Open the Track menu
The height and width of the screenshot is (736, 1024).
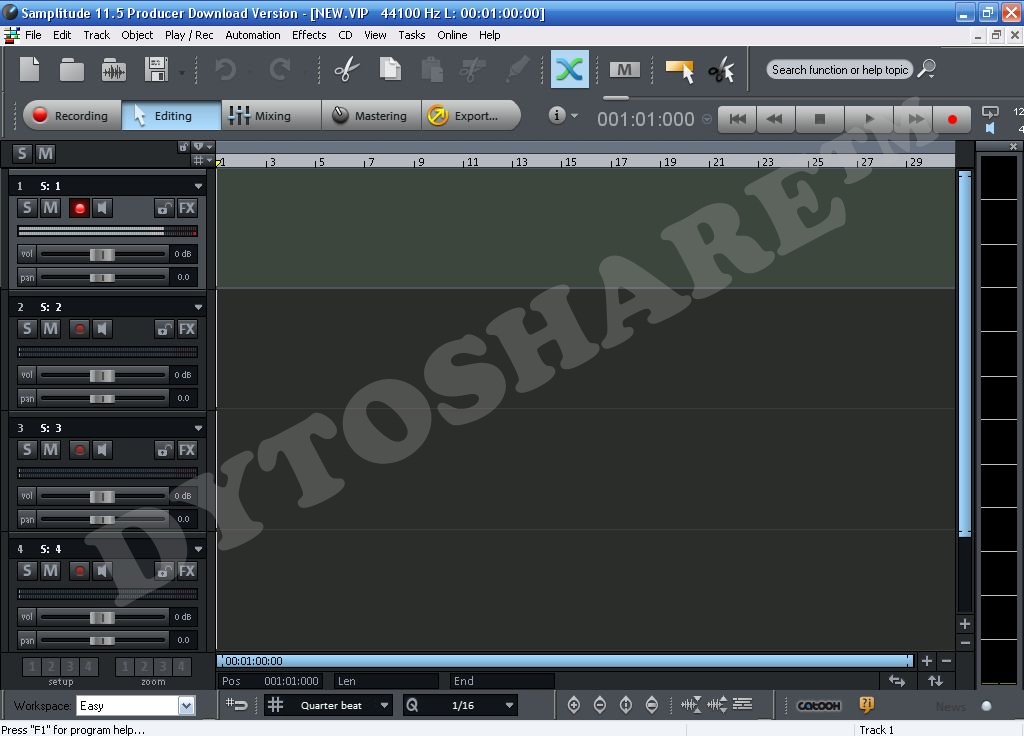pos(97,35)
